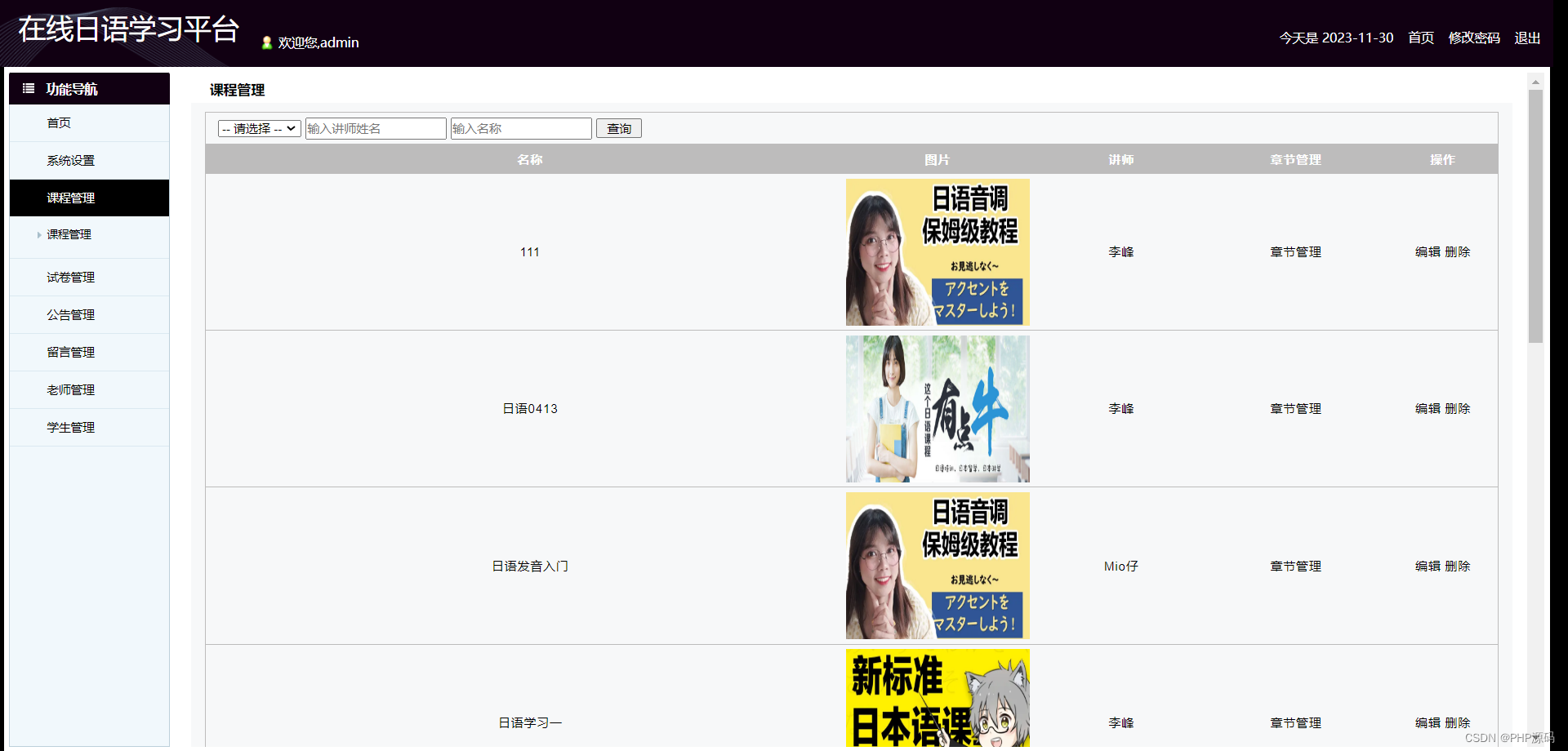
Task: Edit the 日语0413 course
Action: (1428, 409)
